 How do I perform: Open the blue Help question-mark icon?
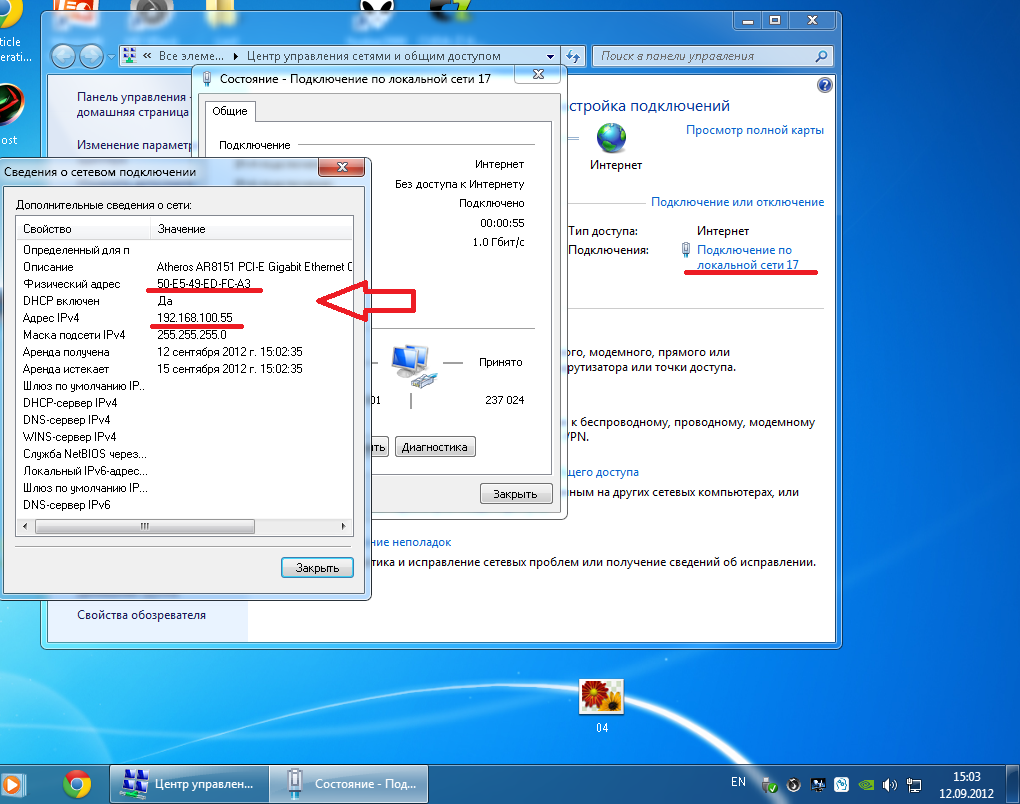(x=825, y=85)
